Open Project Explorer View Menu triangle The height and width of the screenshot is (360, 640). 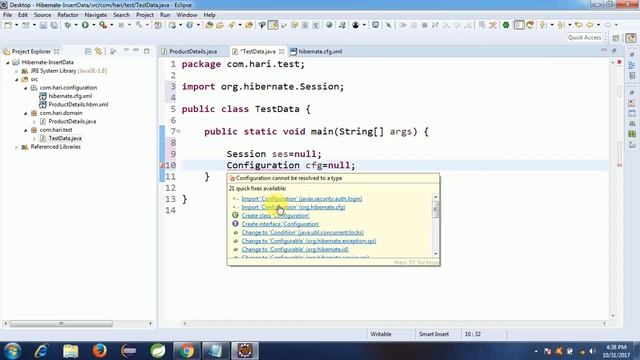127,51
